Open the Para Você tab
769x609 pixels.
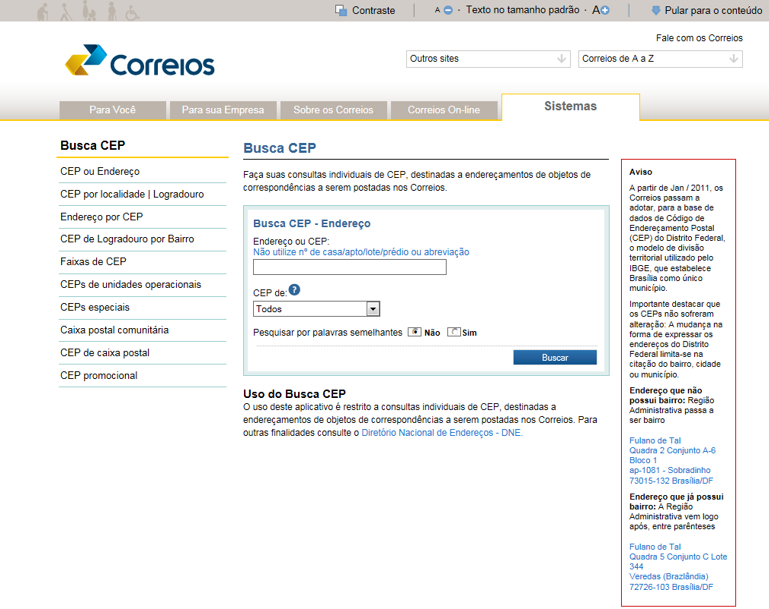[112, 110]
